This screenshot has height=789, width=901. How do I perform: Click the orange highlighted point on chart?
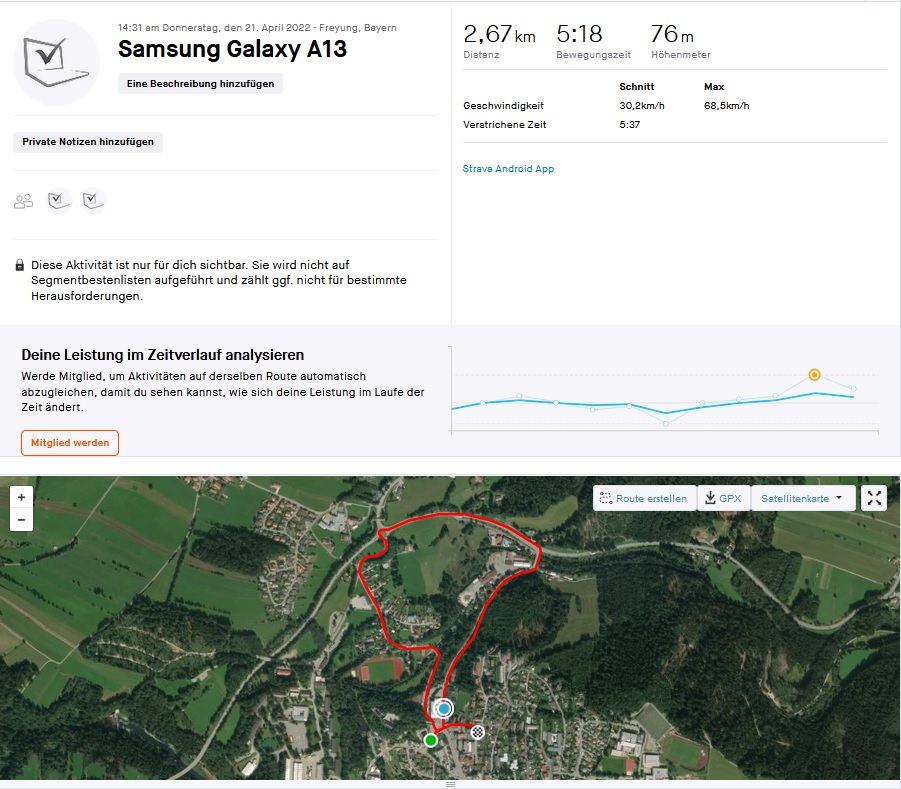coord(814,375)
